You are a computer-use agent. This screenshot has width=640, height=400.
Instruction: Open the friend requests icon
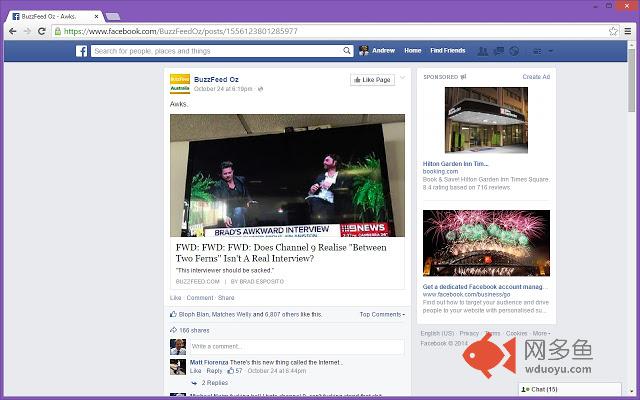[x=483, y=51]
